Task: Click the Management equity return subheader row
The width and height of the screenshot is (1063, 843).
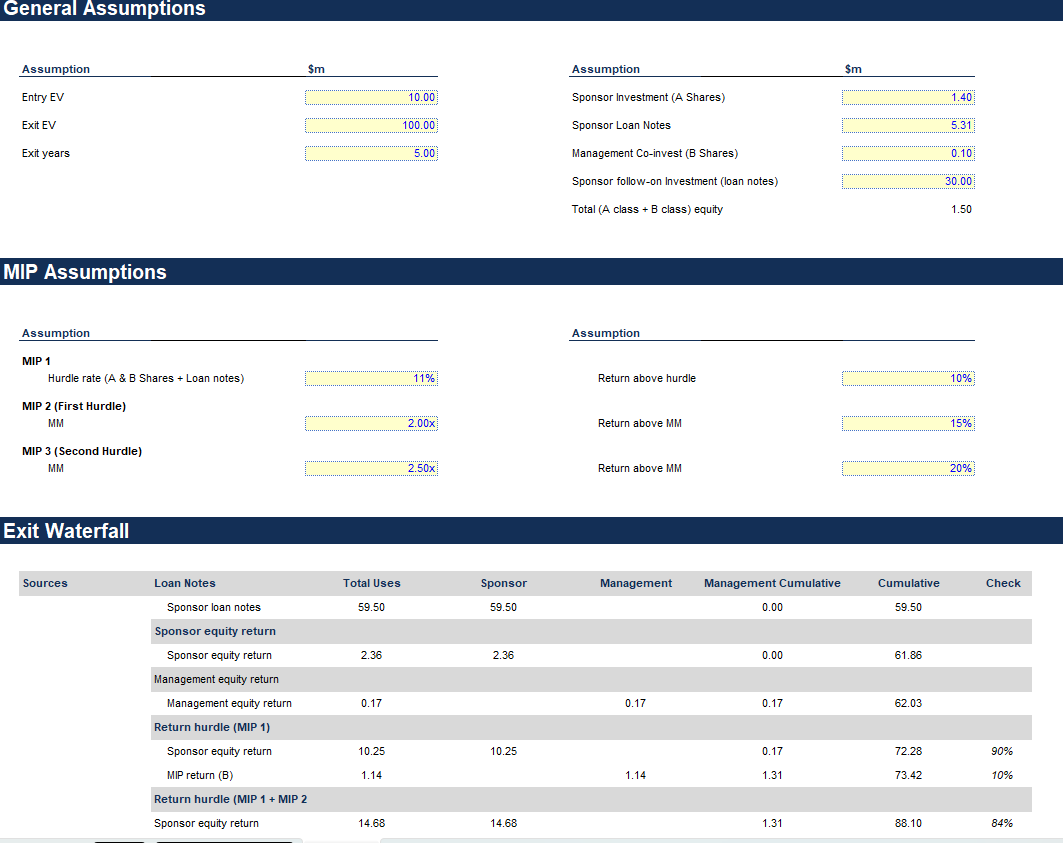Action: 590,680
